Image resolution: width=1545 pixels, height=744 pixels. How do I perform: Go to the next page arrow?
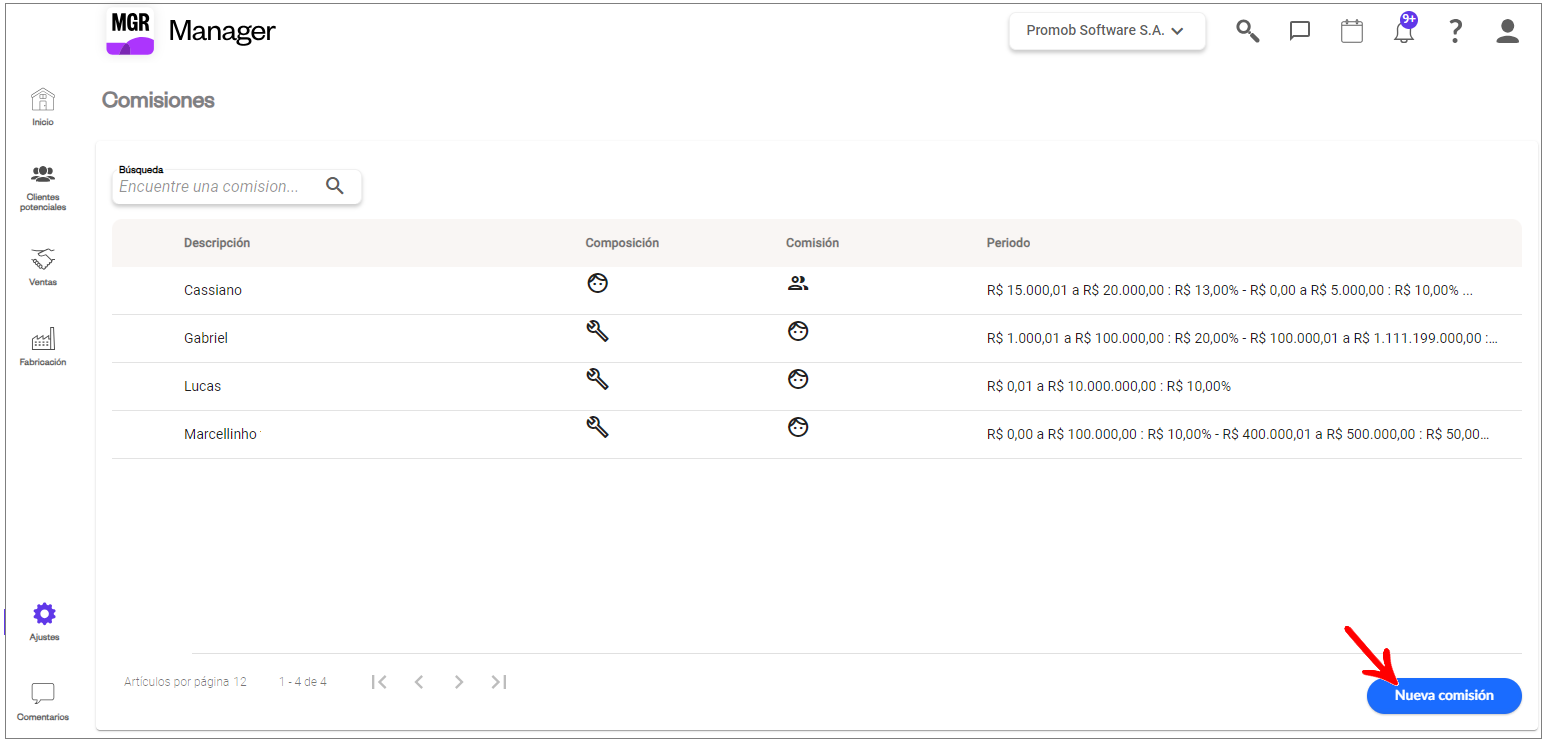(459, 682)
